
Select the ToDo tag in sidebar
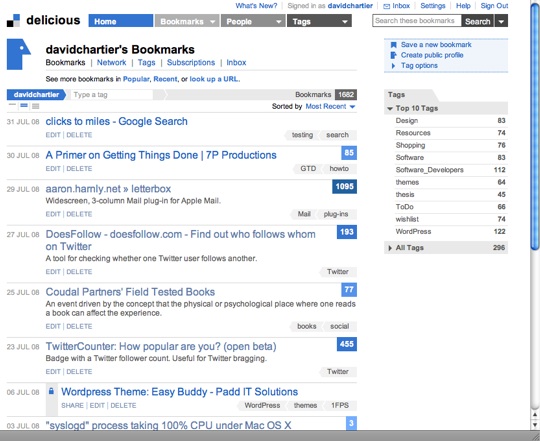[x=405, y=207]
